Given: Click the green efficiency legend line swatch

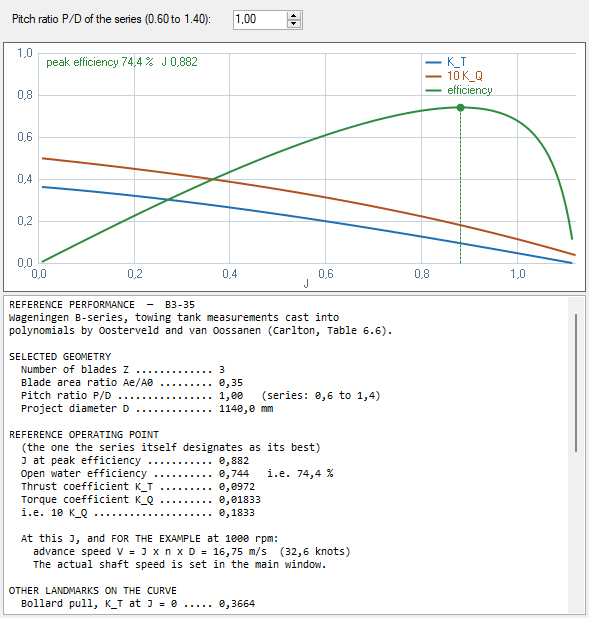Looking at the screenshot, I should (x=433, y=90).
